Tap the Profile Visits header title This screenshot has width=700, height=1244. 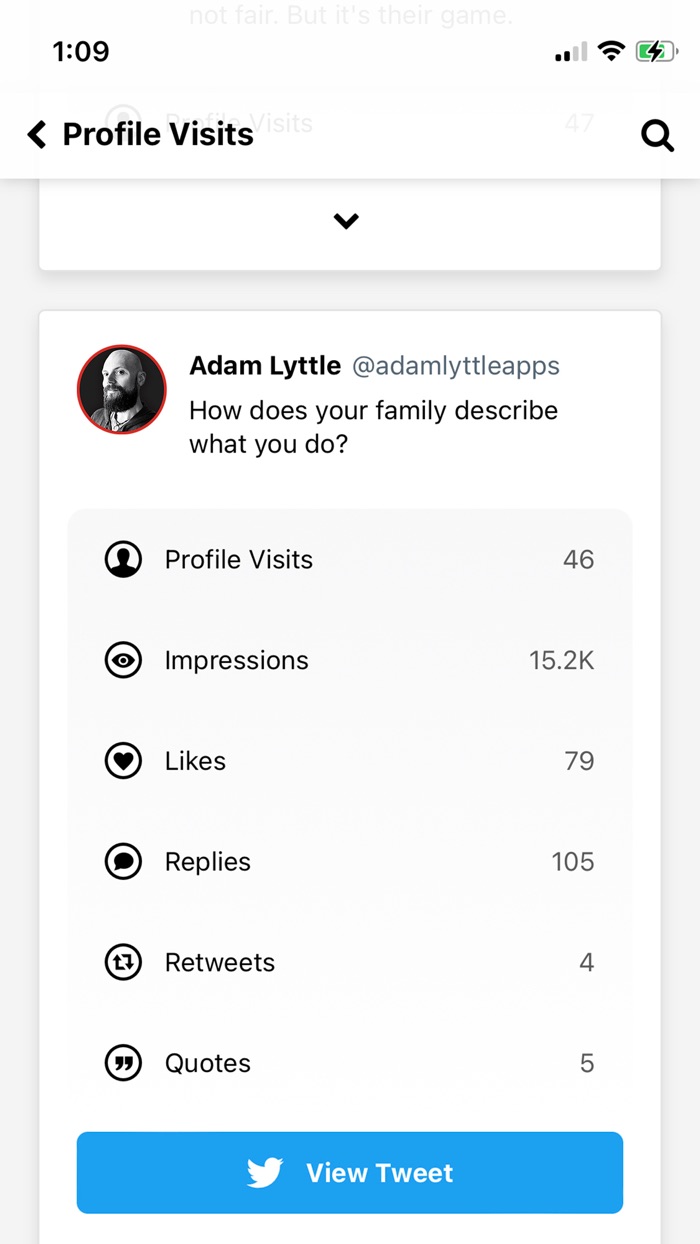tap(157, 133)
